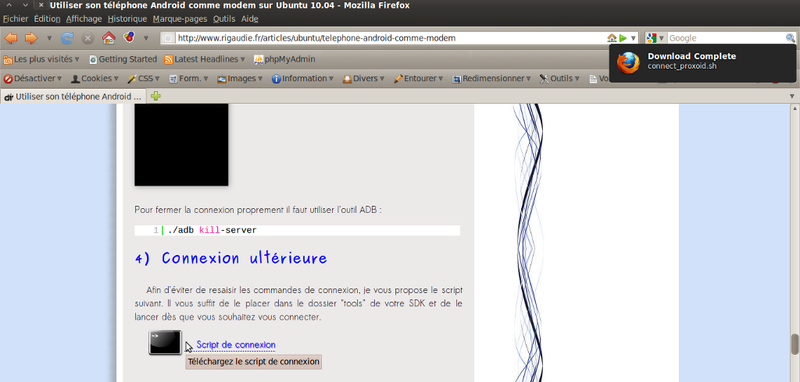Image resolution: width=800 pixels, height=382 pixels.
Task: Click the small house icon inside address bar
Action: pyautogui.click(x=612, y=38)
